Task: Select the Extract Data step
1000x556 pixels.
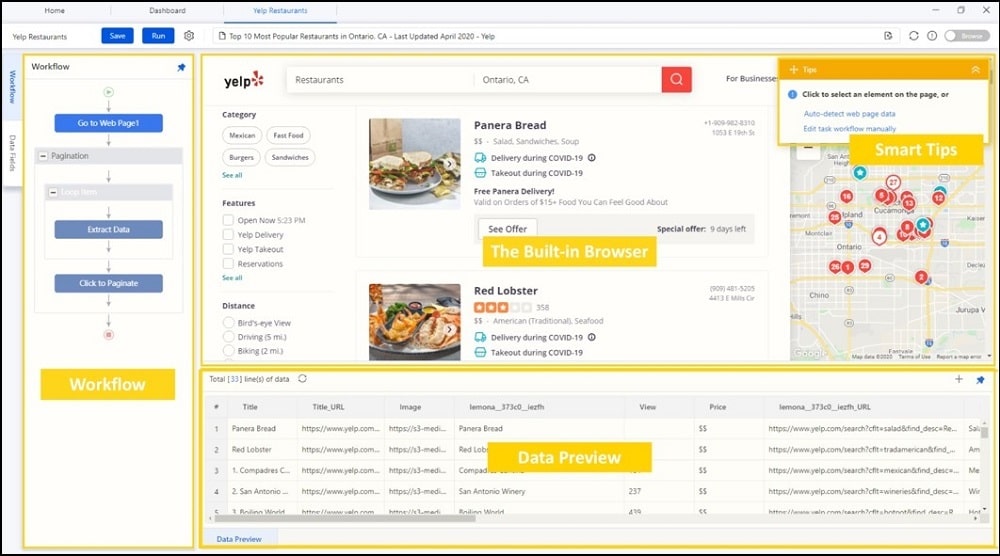Action: tap(108, 230)
